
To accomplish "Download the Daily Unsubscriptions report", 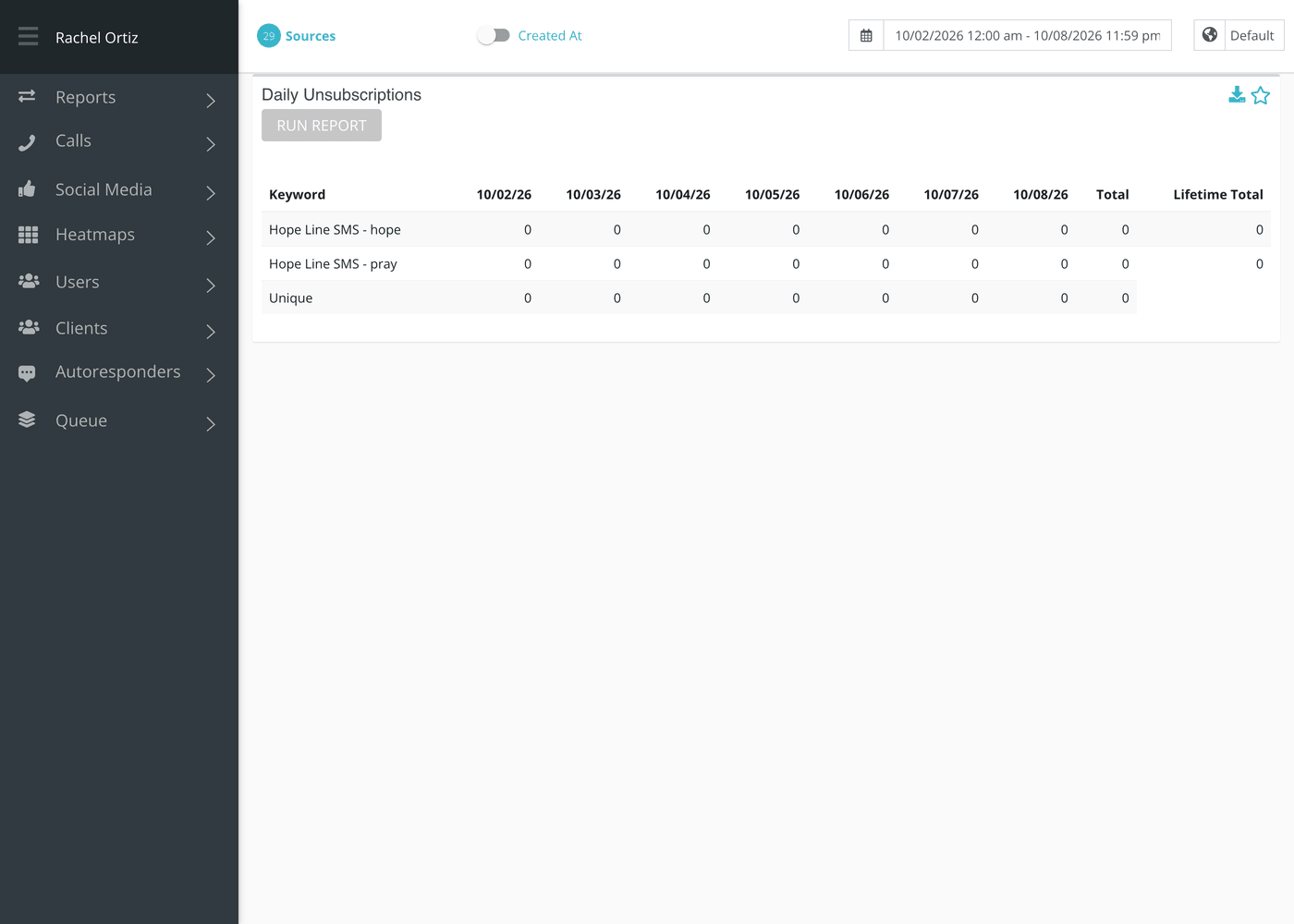I will click(1237, 95).
